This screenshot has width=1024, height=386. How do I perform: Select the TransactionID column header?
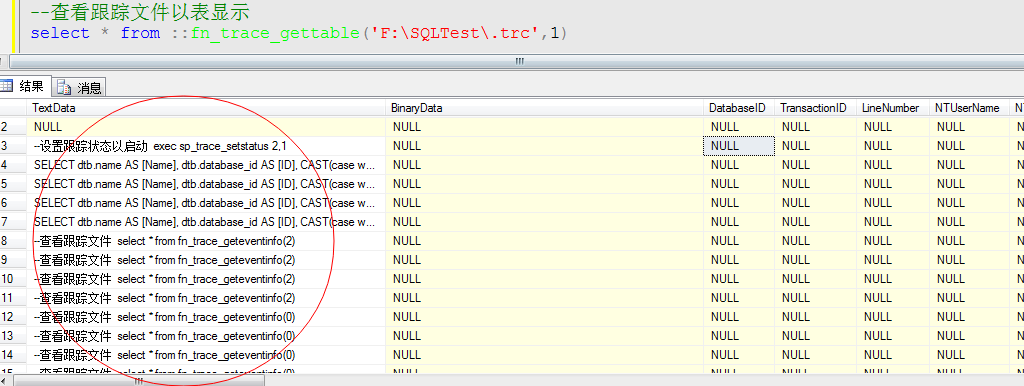point(815,108)
